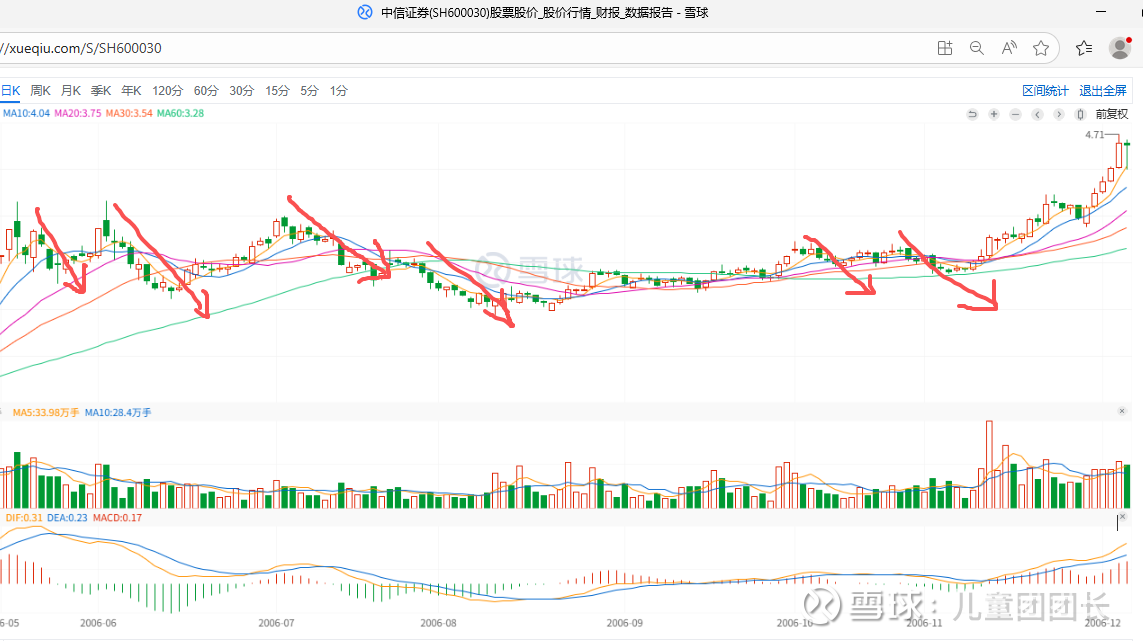
Task: Click the 退出全屏 link
Action: pos(1102,90)
